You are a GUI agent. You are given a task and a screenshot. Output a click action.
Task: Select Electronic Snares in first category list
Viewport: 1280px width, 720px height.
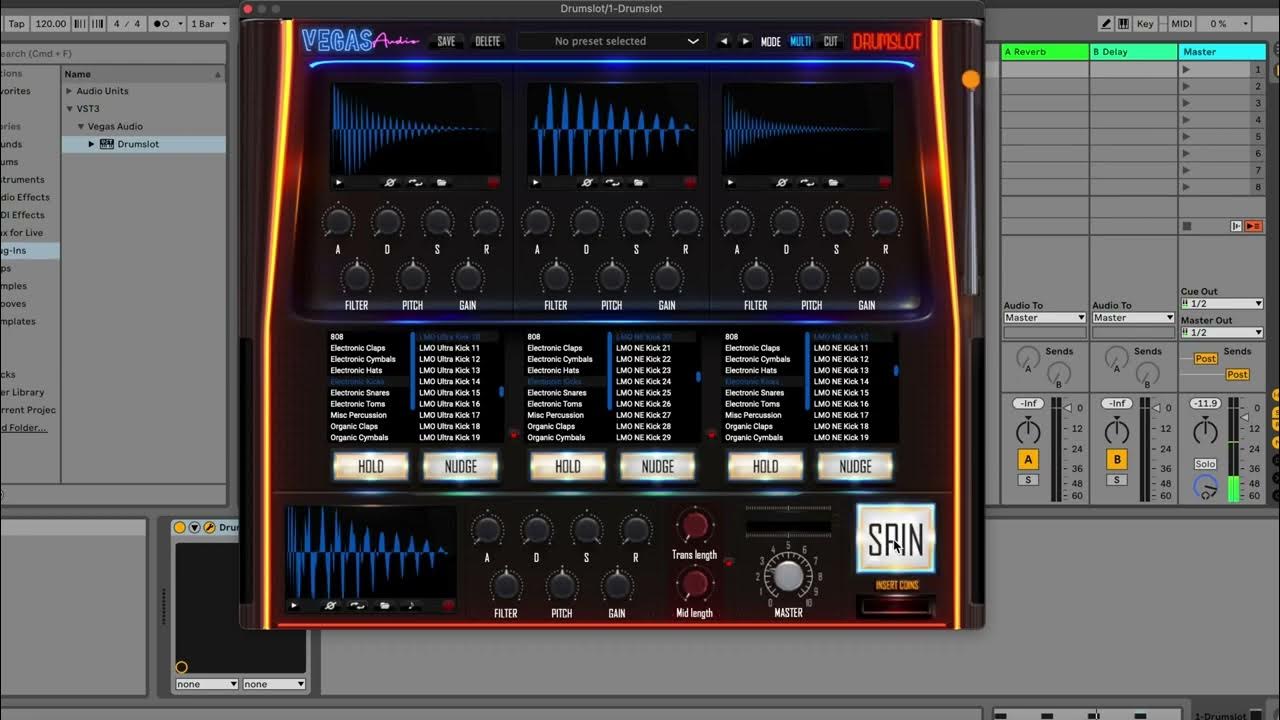pos(360,393)
